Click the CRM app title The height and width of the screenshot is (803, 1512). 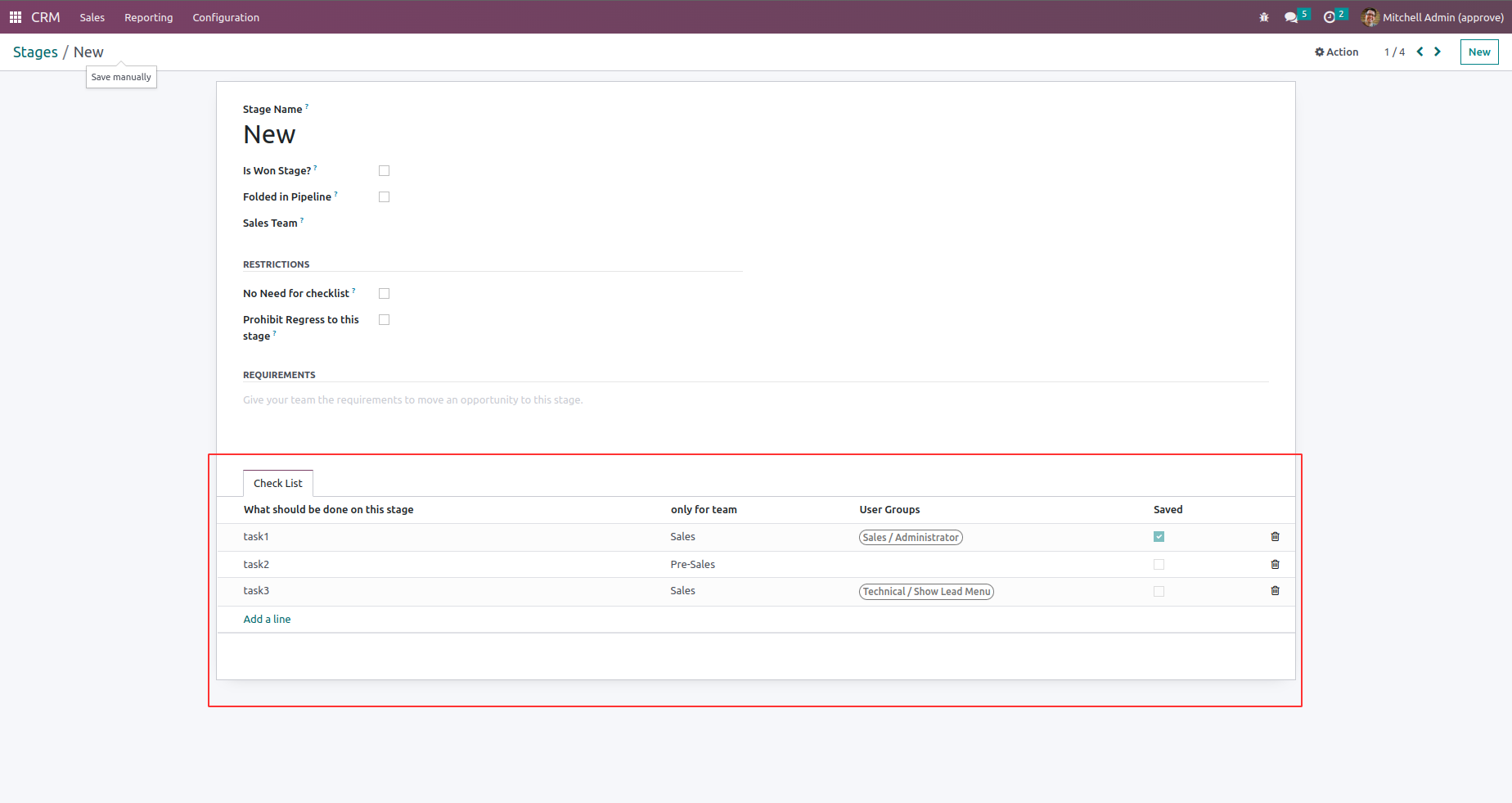[46, 17]
